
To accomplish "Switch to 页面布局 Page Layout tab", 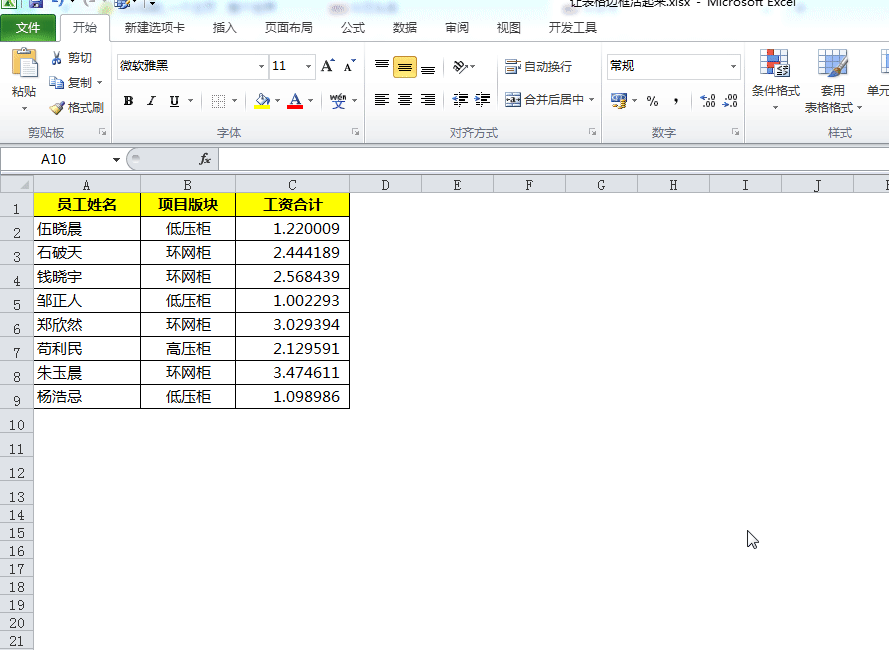I will point(289,28).
